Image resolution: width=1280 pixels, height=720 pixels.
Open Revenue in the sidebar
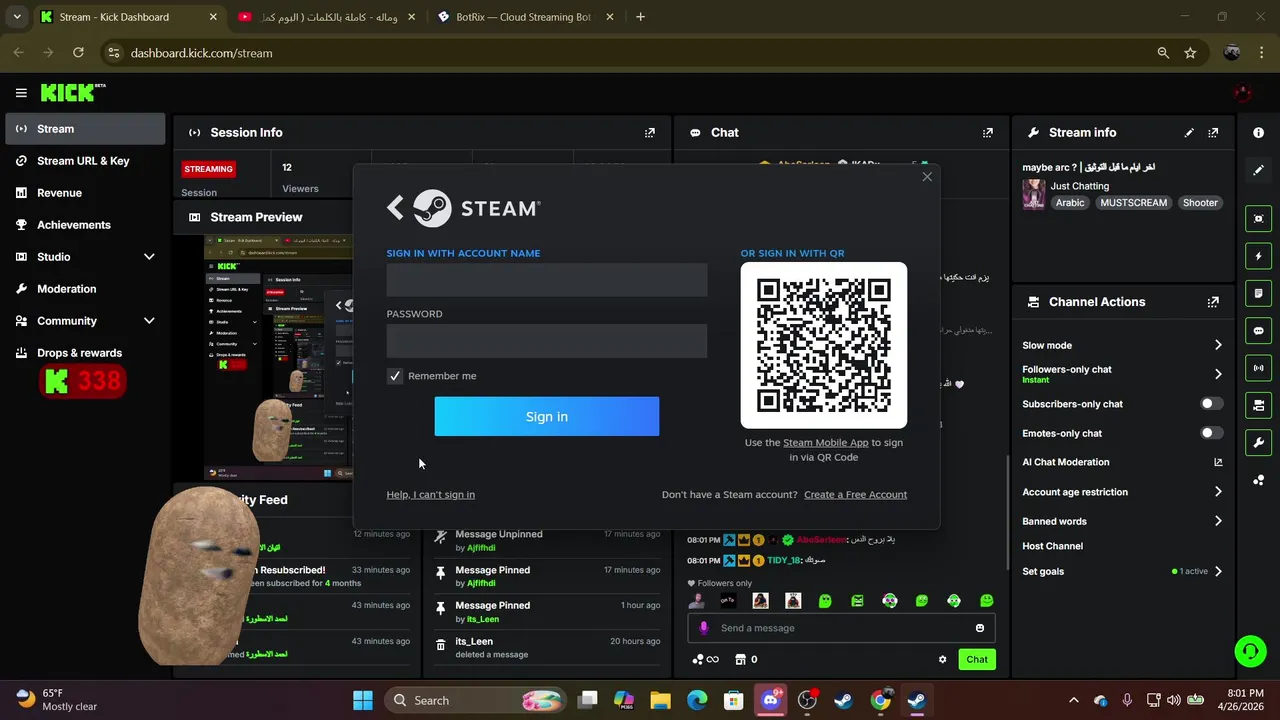click(x=85, y=193)
